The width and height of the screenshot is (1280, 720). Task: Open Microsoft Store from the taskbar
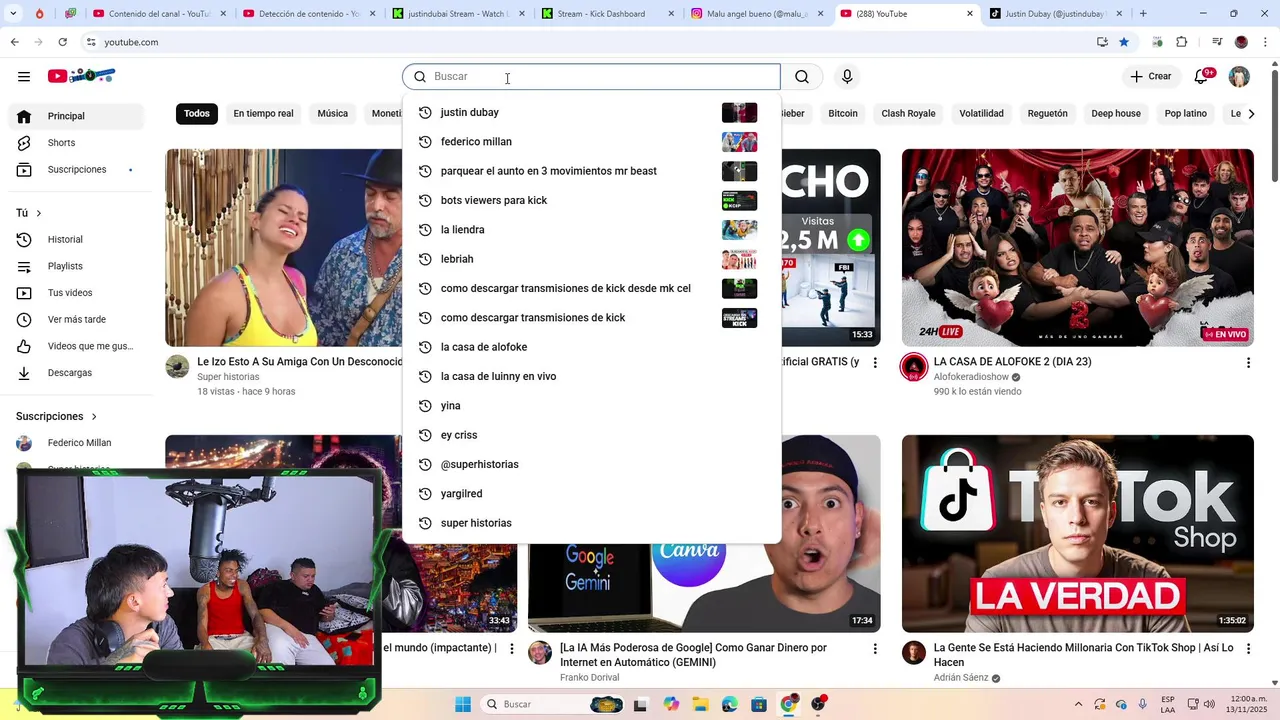[759, 705]
